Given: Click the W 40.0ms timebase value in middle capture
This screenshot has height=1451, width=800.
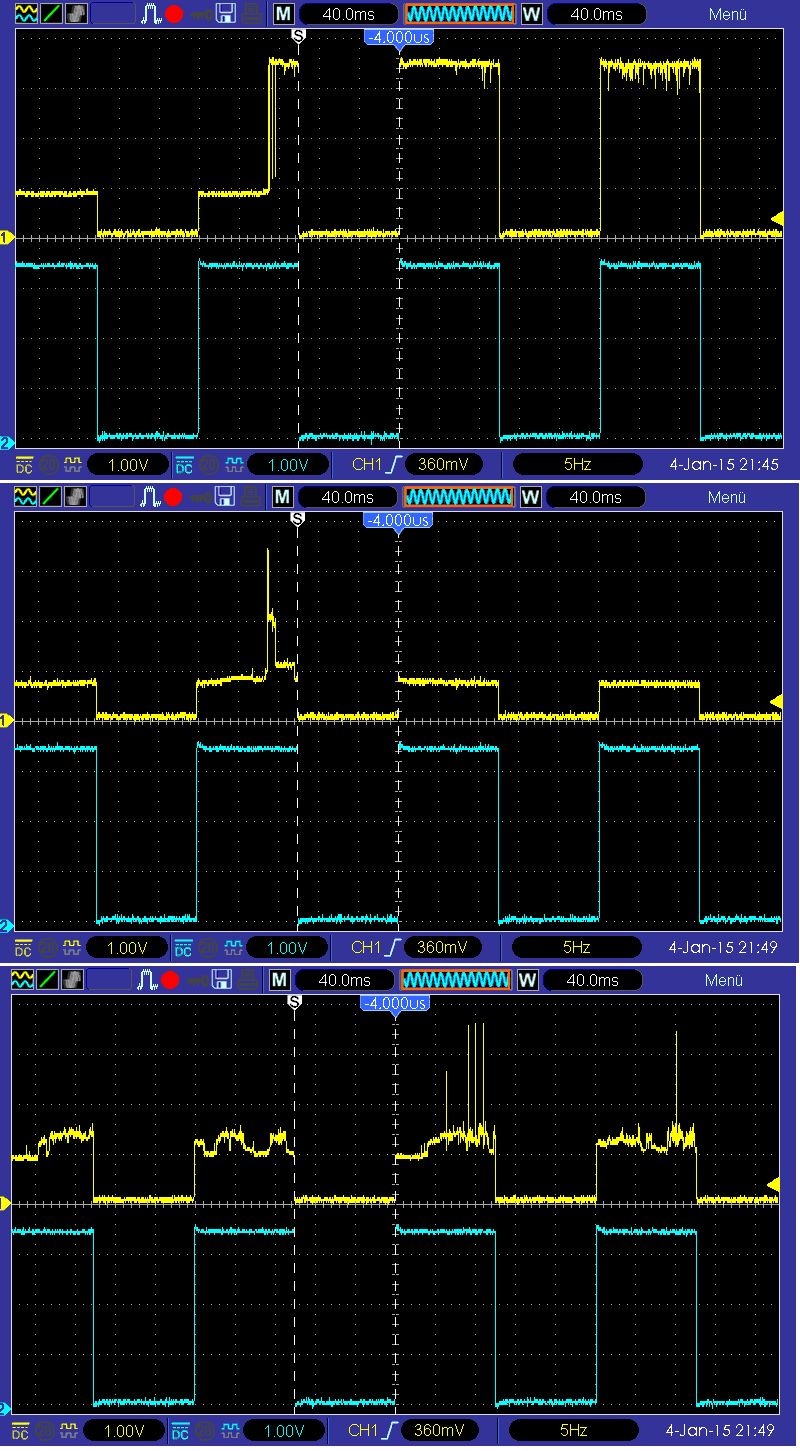Looking at the screenshot, I should tap(596, 497).
